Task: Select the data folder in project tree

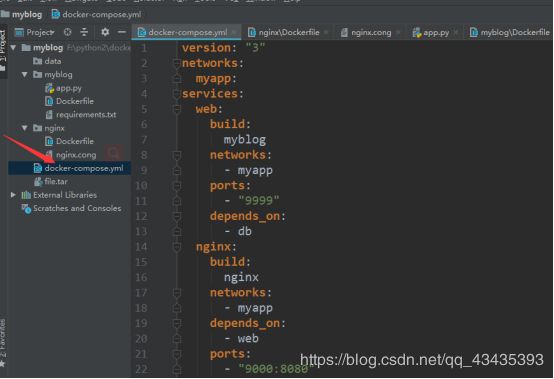Action: [53, 61]
